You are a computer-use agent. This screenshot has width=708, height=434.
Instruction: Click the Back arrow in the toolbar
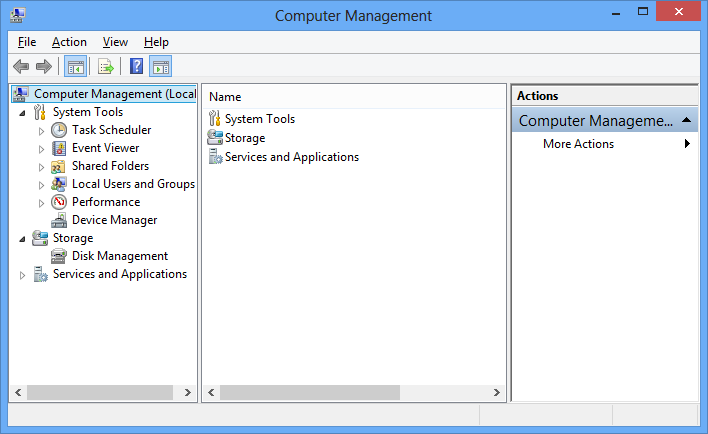pyautogui.click(x=21, y=67)
